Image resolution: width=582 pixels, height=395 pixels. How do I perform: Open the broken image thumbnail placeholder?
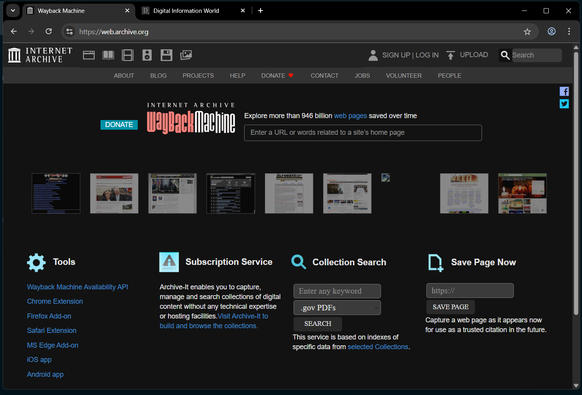[x=385, y=177]
